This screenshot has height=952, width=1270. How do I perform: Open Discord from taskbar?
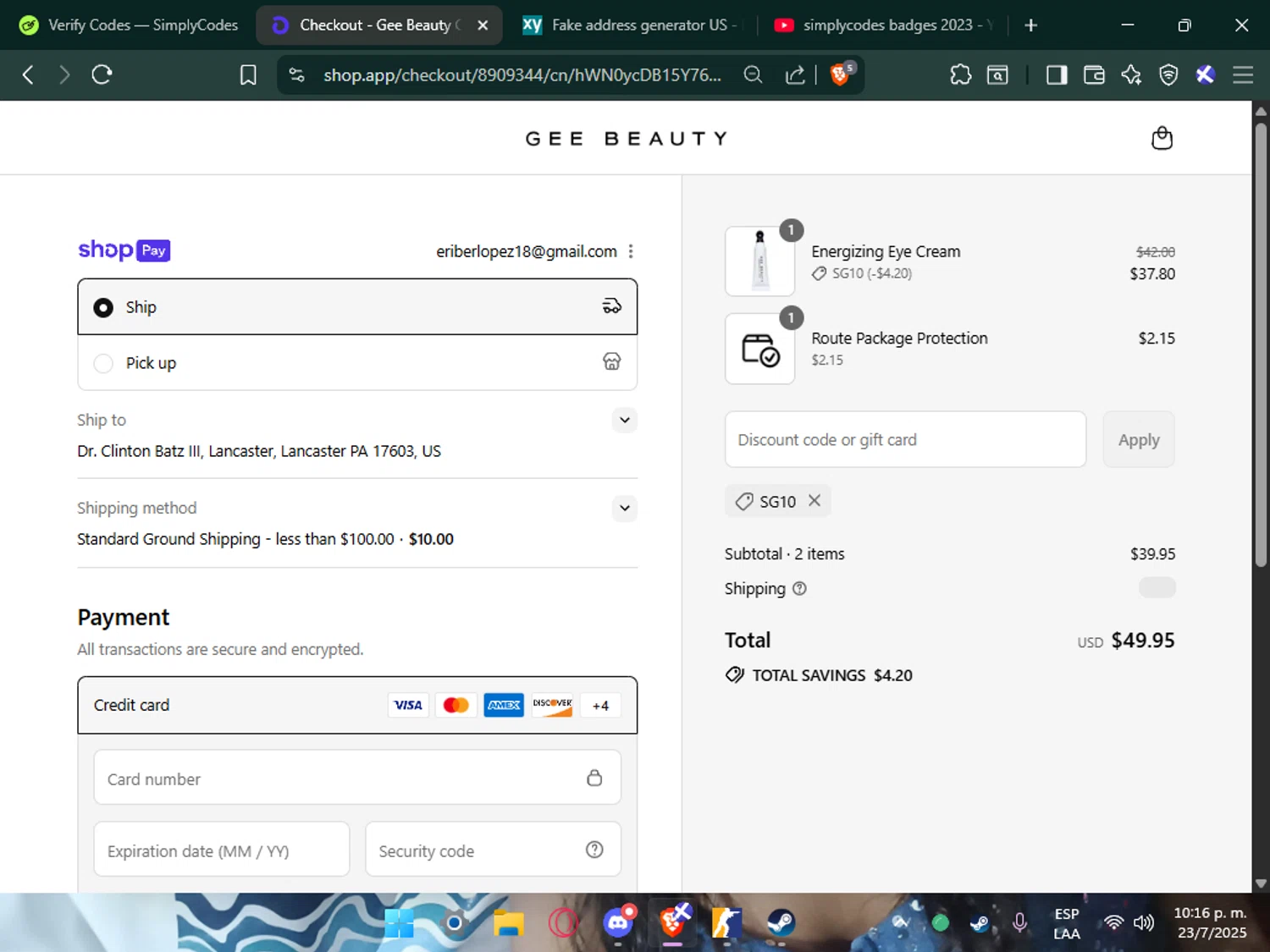618,922
